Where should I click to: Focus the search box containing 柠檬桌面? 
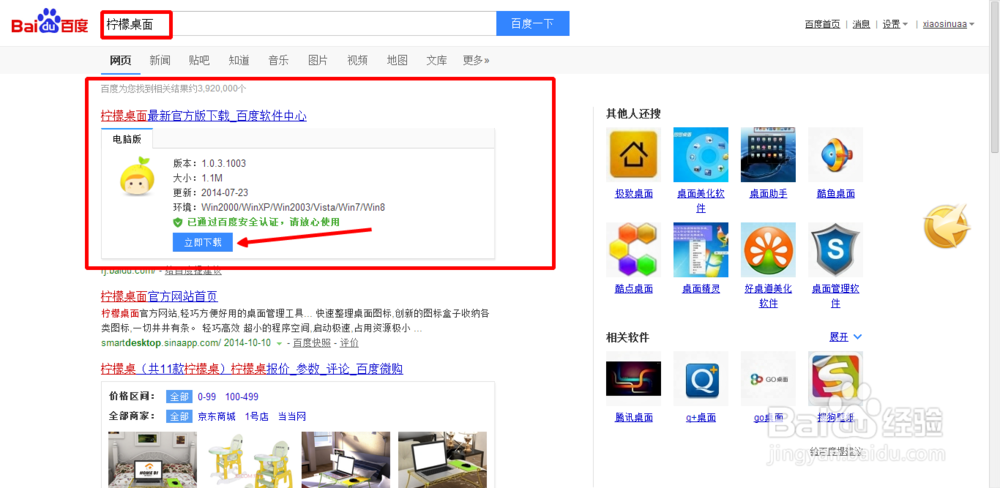point(299,24)
